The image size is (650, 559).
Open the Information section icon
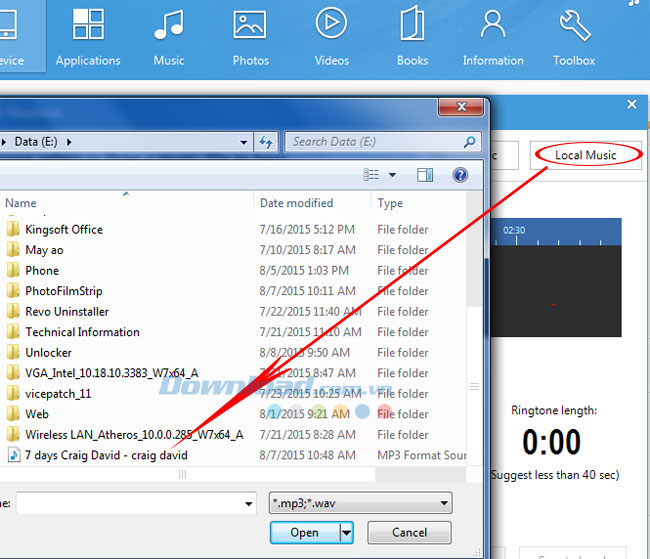tap(493, 26)
